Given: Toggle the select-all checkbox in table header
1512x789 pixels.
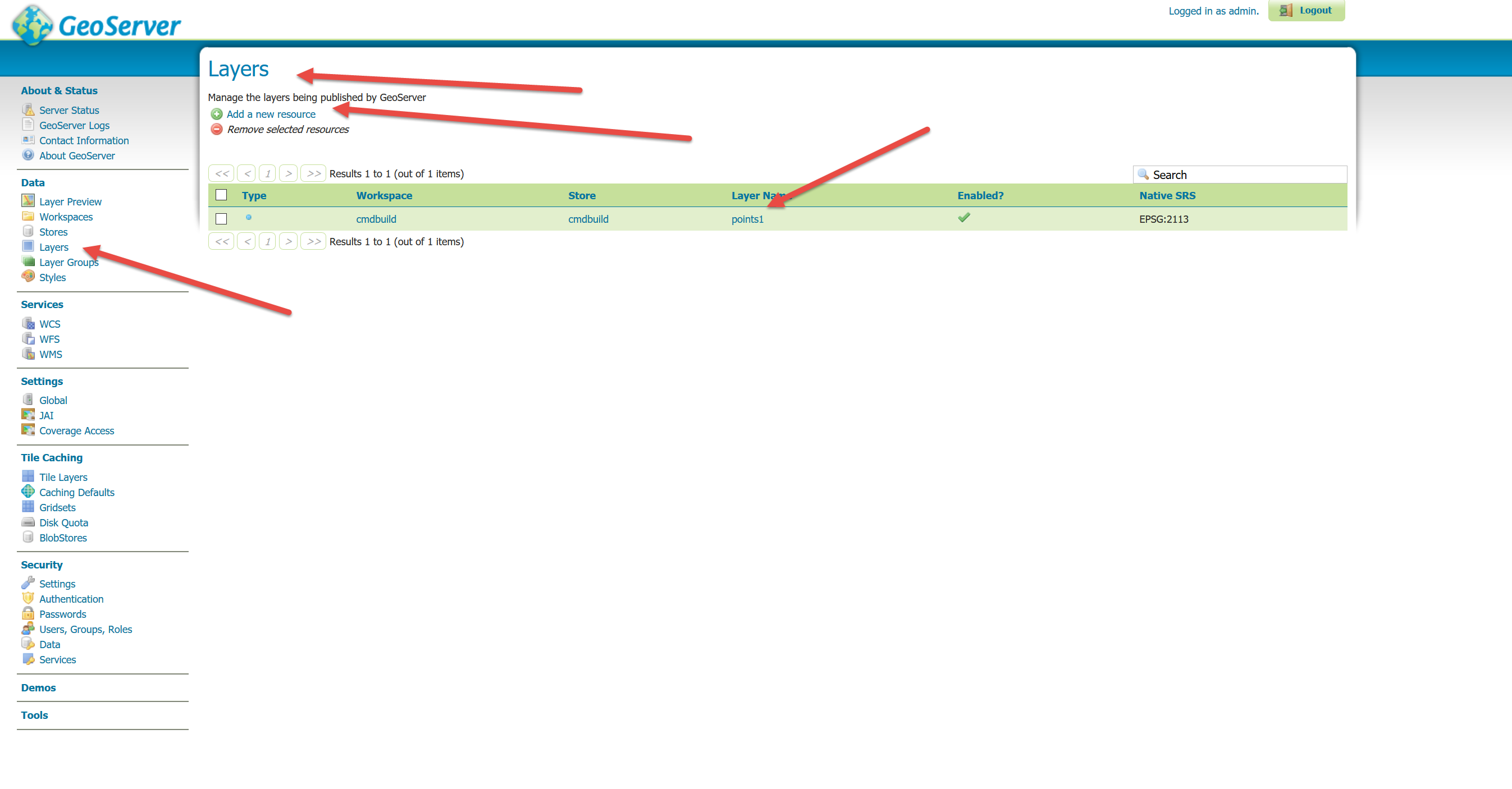Looking at the screenshot, I should pyautogui.click(x=221, y=195).
